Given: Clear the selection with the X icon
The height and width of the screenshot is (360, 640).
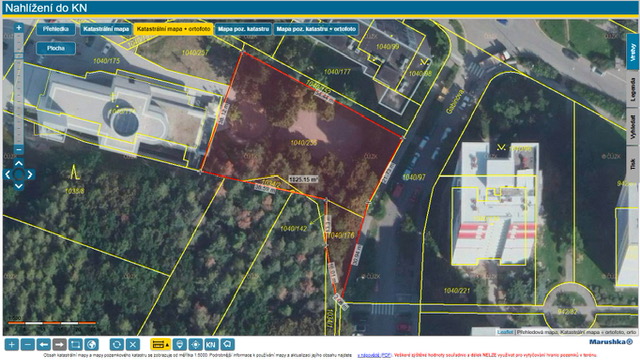Looking at the screenshot, I should [133, 344].
